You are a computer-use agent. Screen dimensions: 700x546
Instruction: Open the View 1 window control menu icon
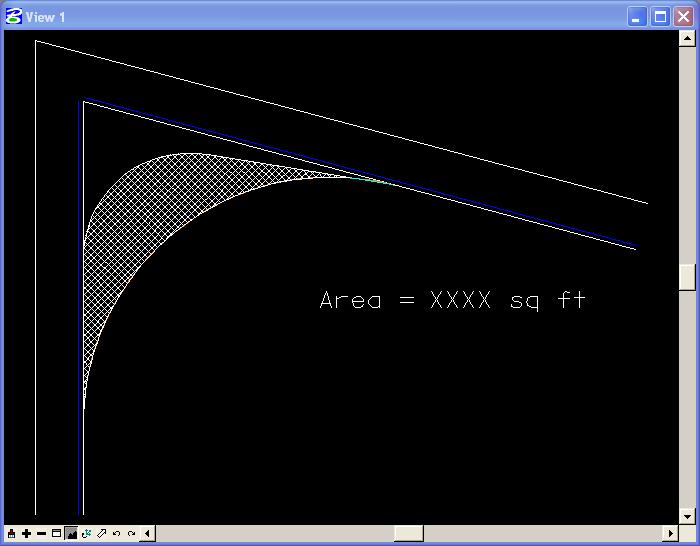(13, 17)
